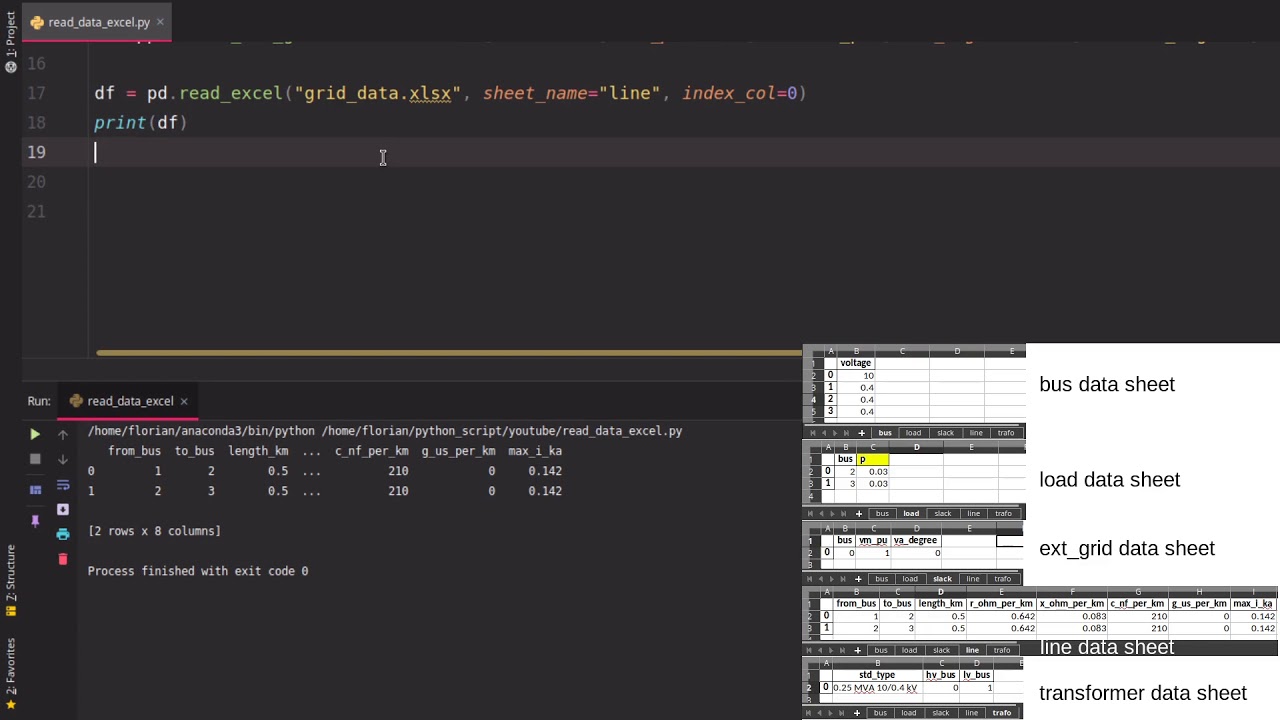The height and width of the screenshot is (720, 1280).
Task: Click the yellow p cell in load data sheet
Action: click(872, 459)
